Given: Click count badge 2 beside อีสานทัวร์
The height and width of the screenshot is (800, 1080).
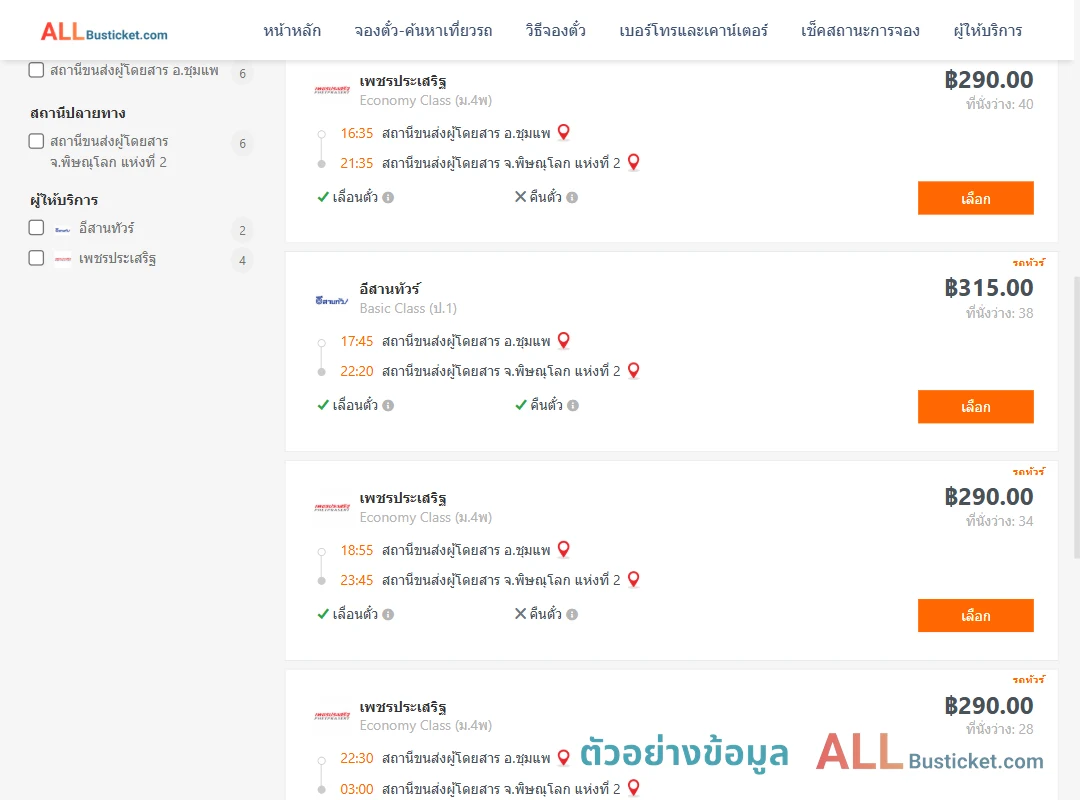Looking at the screenshot, I should [x=242, y=230].
